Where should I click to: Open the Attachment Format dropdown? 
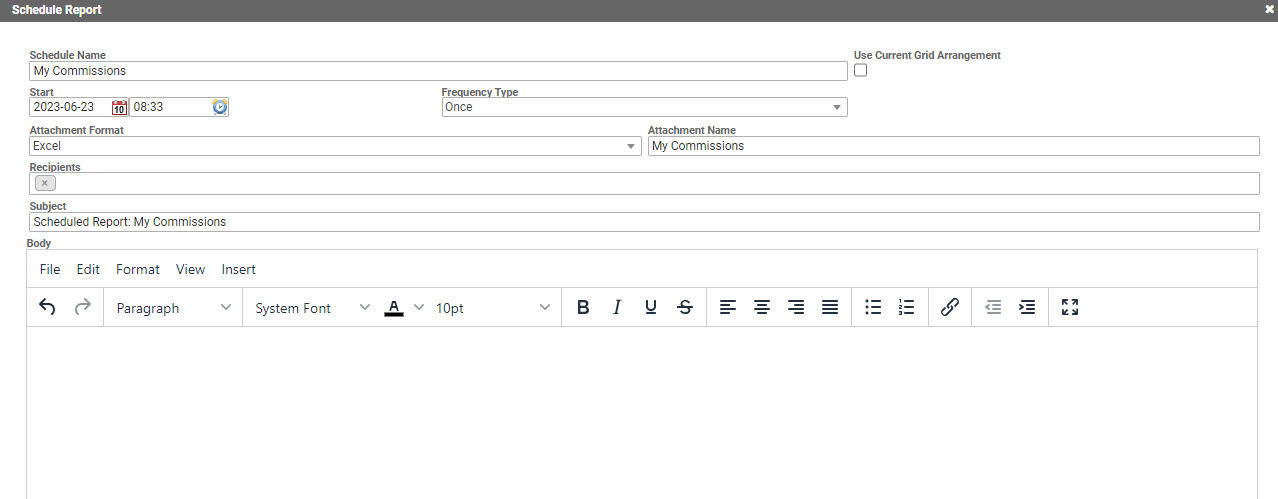tap(631, 147)
